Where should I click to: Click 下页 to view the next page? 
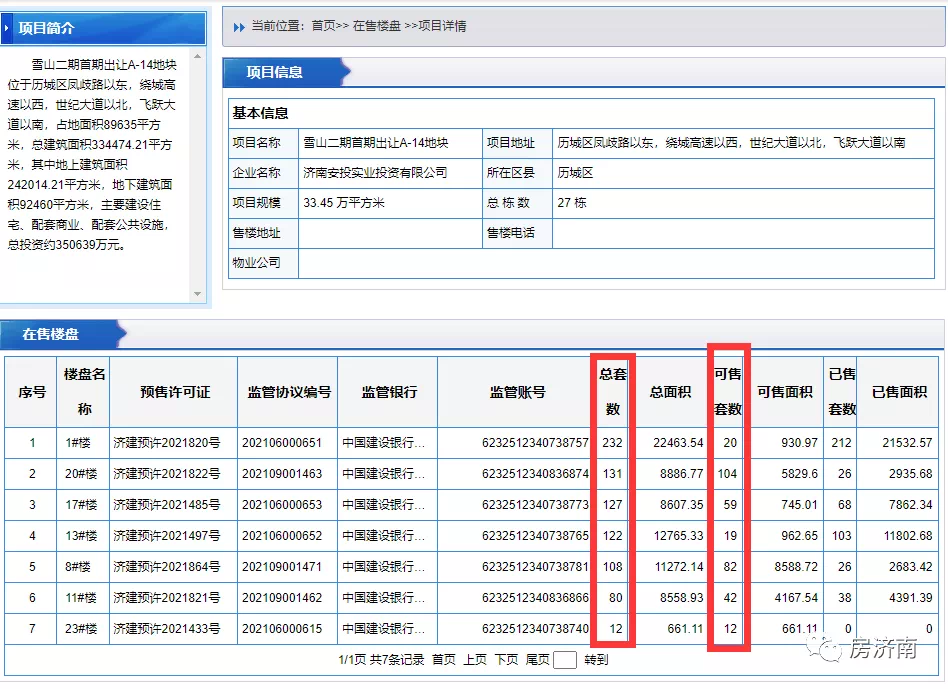(x=507, y=660)
